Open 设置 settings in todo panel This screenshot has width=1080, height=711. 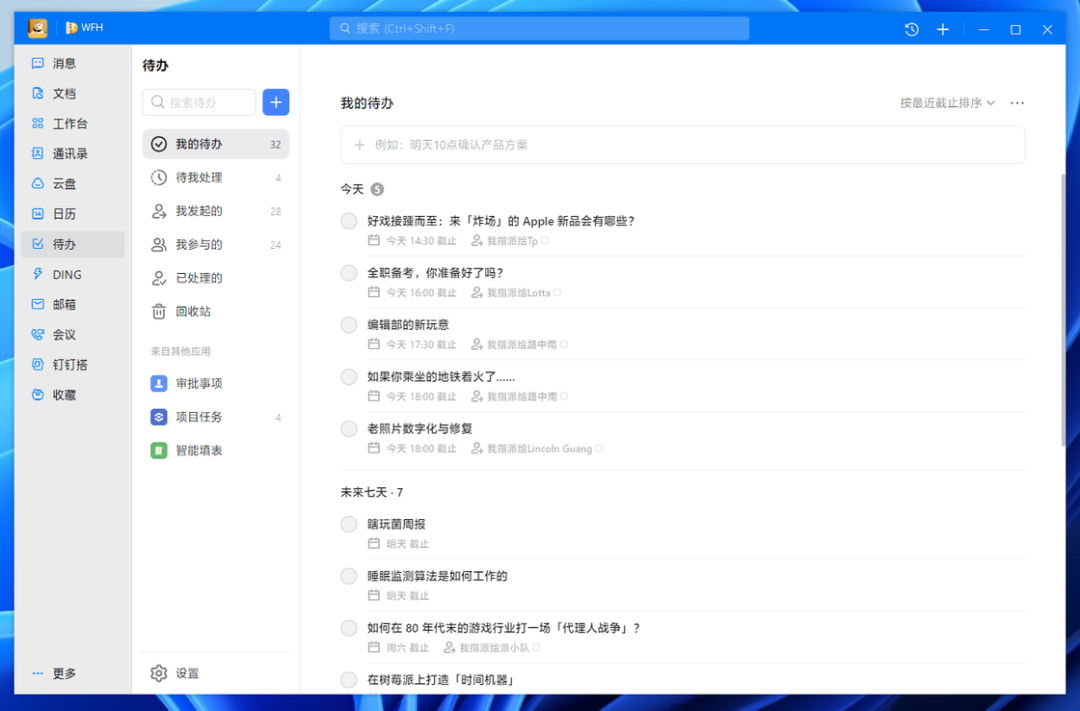click(x=175, y=673)
